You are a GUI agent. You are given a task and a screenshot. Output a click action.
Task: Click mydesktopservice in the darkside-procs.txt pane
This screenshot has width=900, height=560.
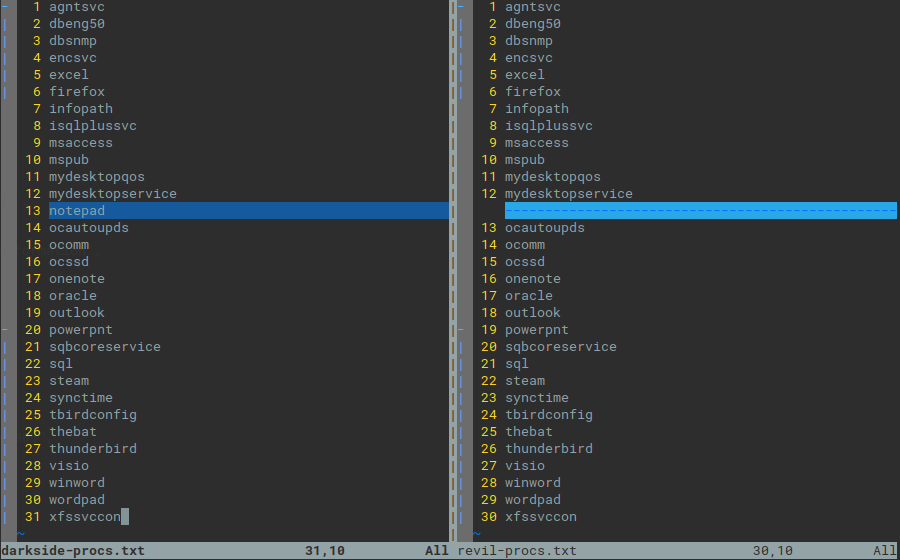pyautogui.click(x=113, y=193)
